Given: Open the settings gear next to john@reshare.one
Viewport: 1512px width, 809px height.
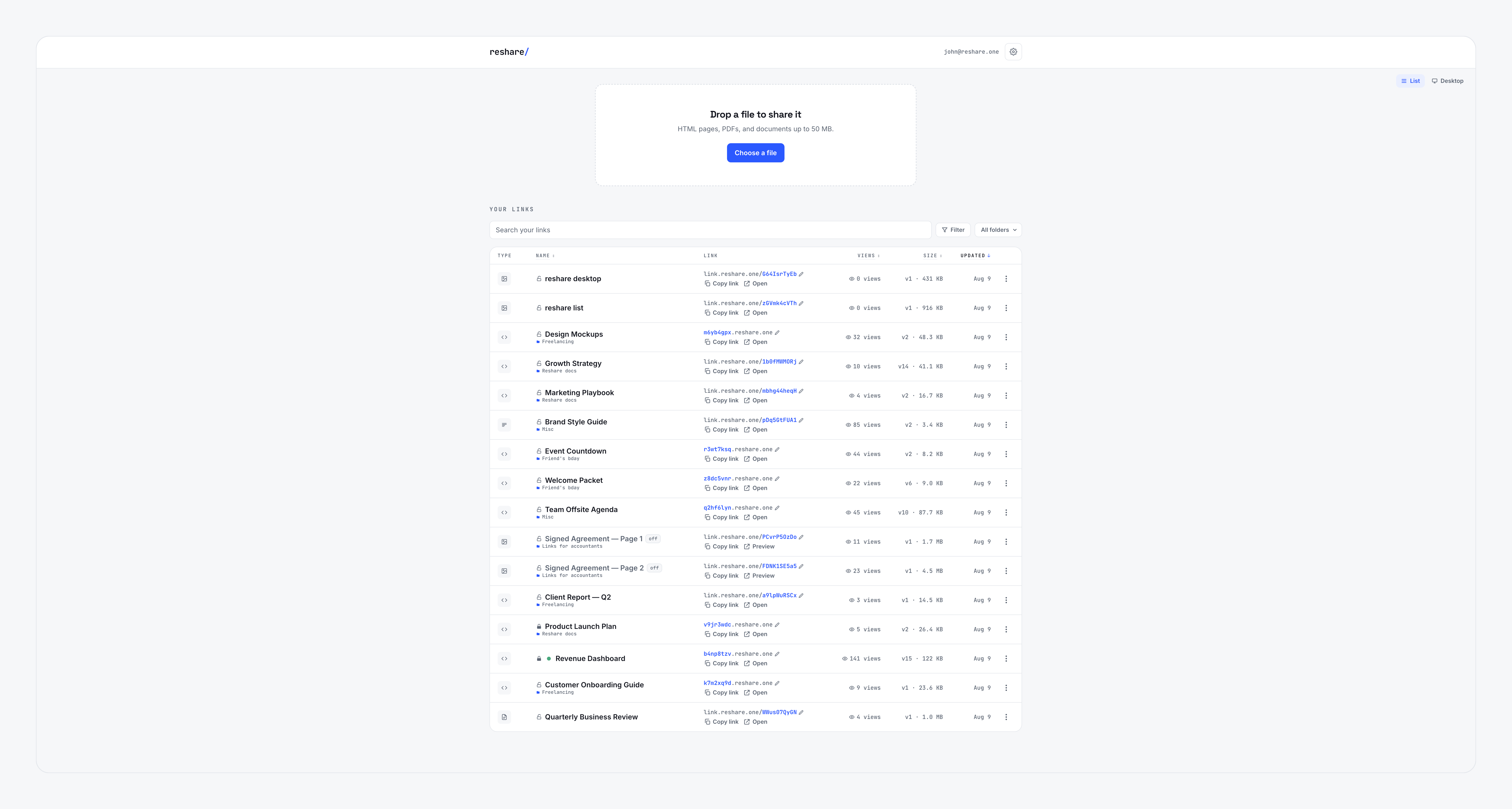Looking at the screenshot, I should point(1013,52).
